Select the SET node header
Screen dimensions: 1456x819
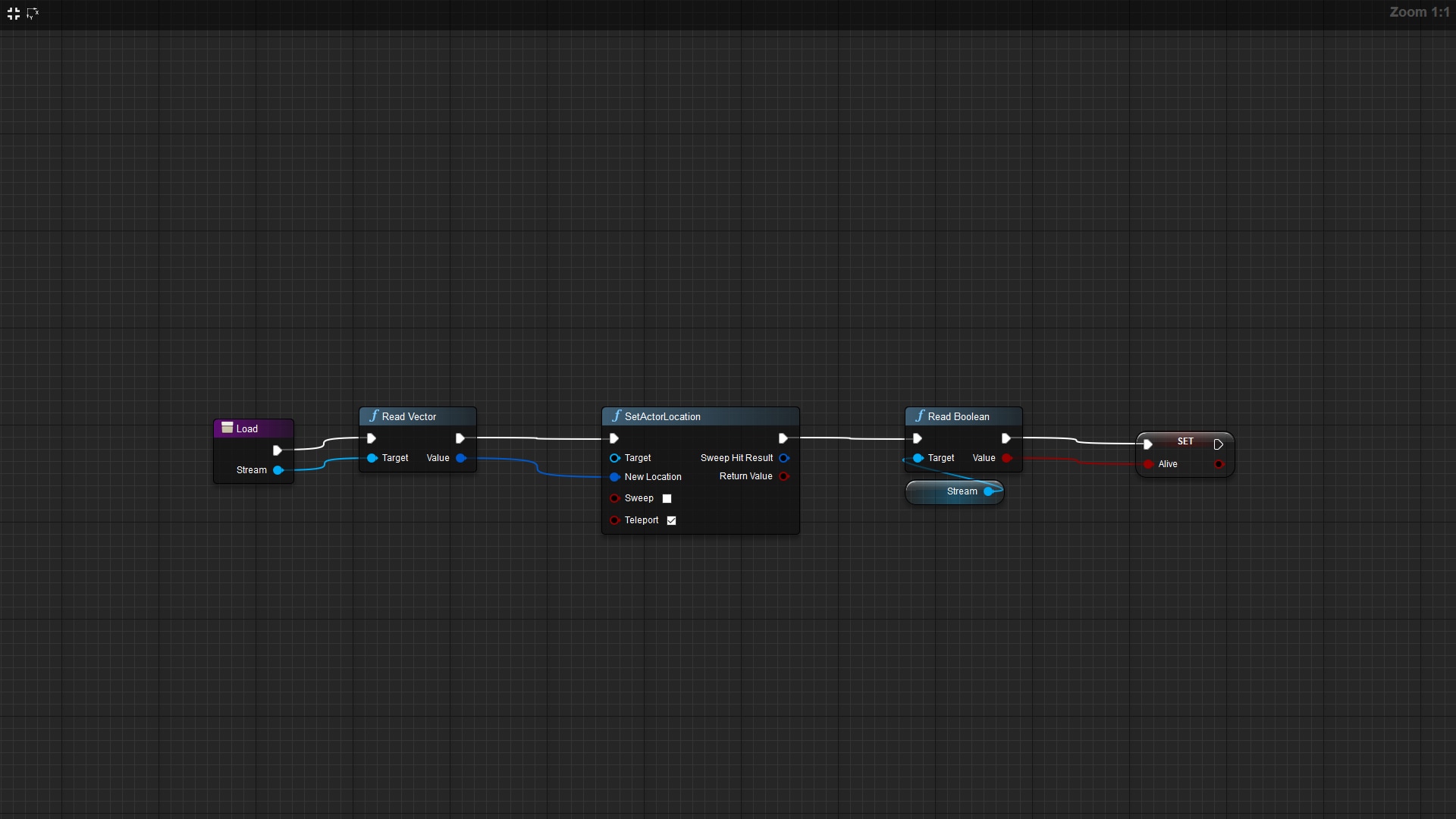1184,441
